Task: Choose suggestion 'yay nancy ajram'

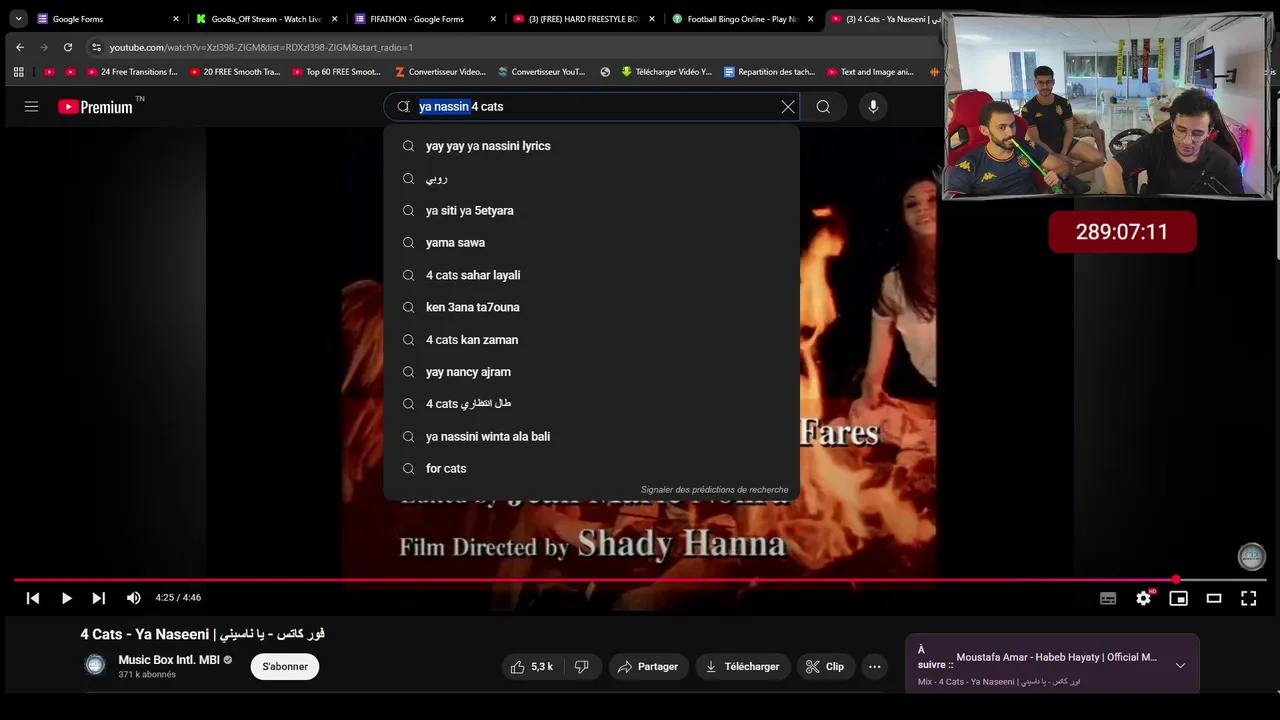Action: [592, 371]
